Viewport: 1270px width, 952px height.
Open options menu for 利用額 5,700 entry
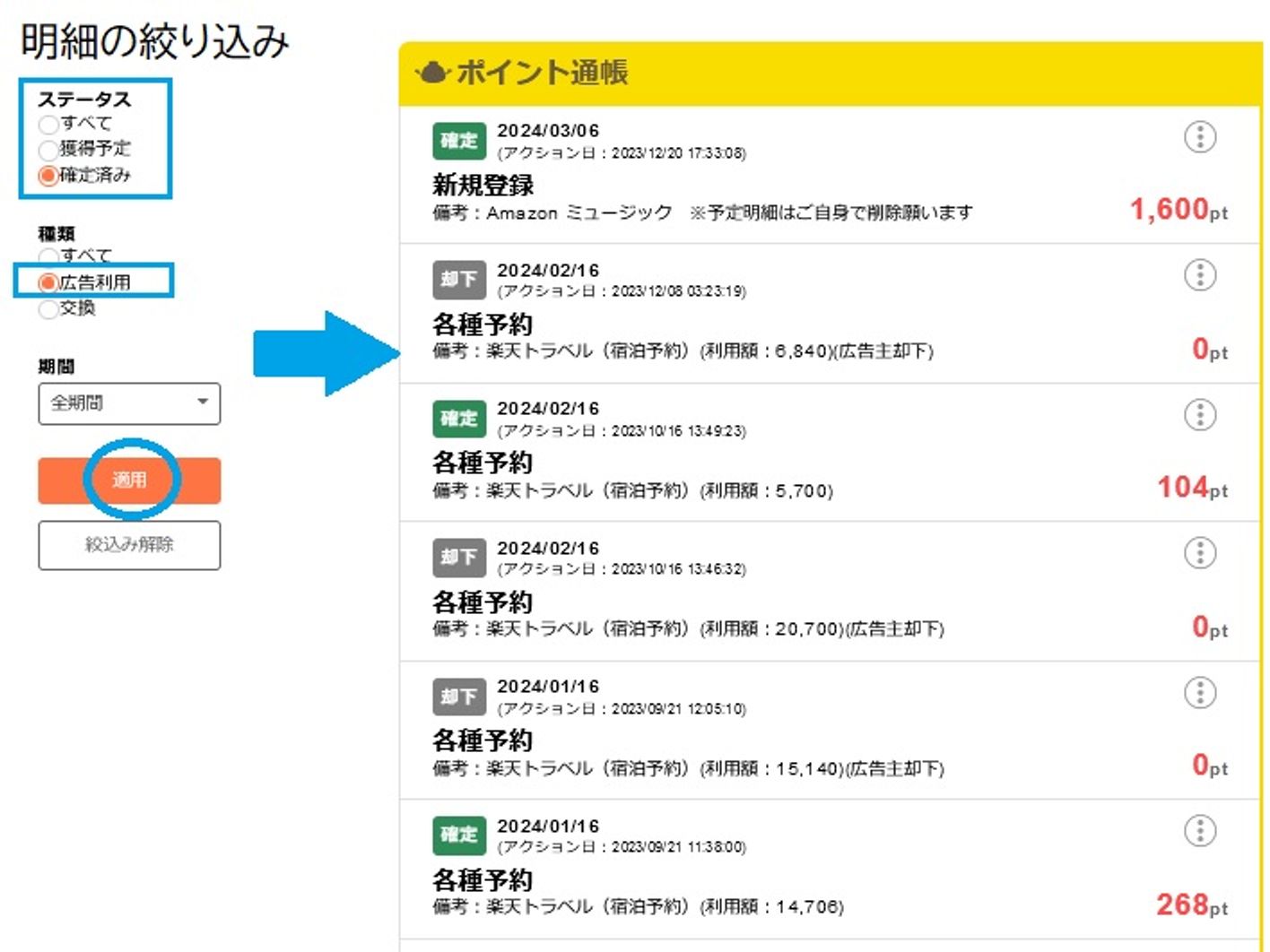coord(1199,415)
